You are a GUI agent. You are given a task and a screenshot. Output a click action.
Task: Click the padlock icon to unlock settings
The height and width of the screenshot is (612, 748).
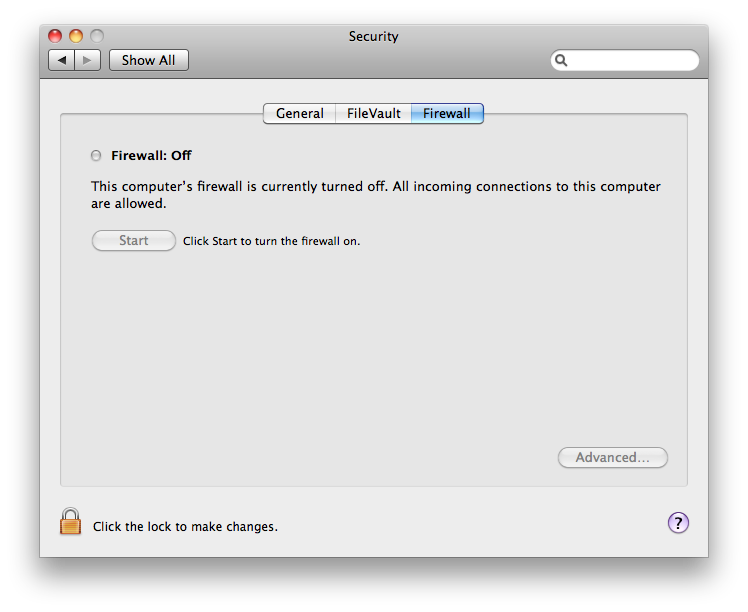[x=70, y=521]
